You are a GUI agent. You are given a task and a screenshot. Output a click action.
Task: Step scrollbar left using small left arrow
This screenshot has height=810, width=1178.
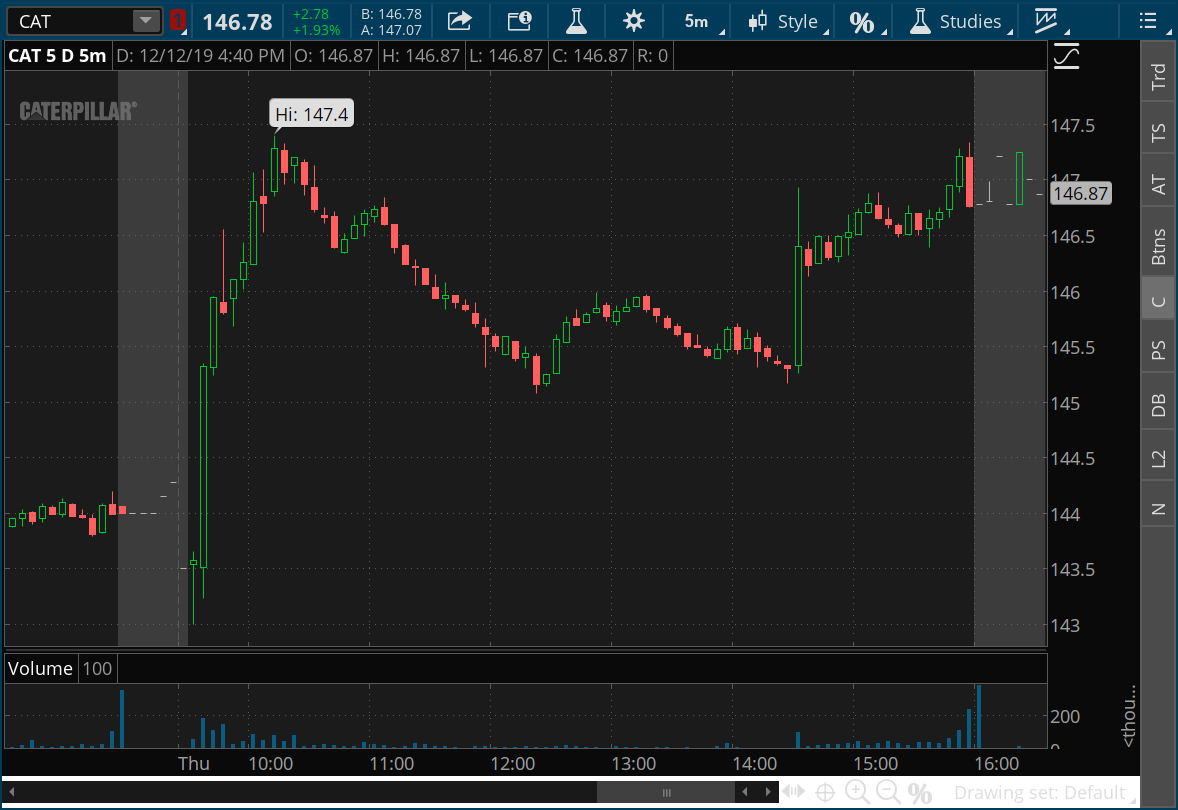point(745,791)
